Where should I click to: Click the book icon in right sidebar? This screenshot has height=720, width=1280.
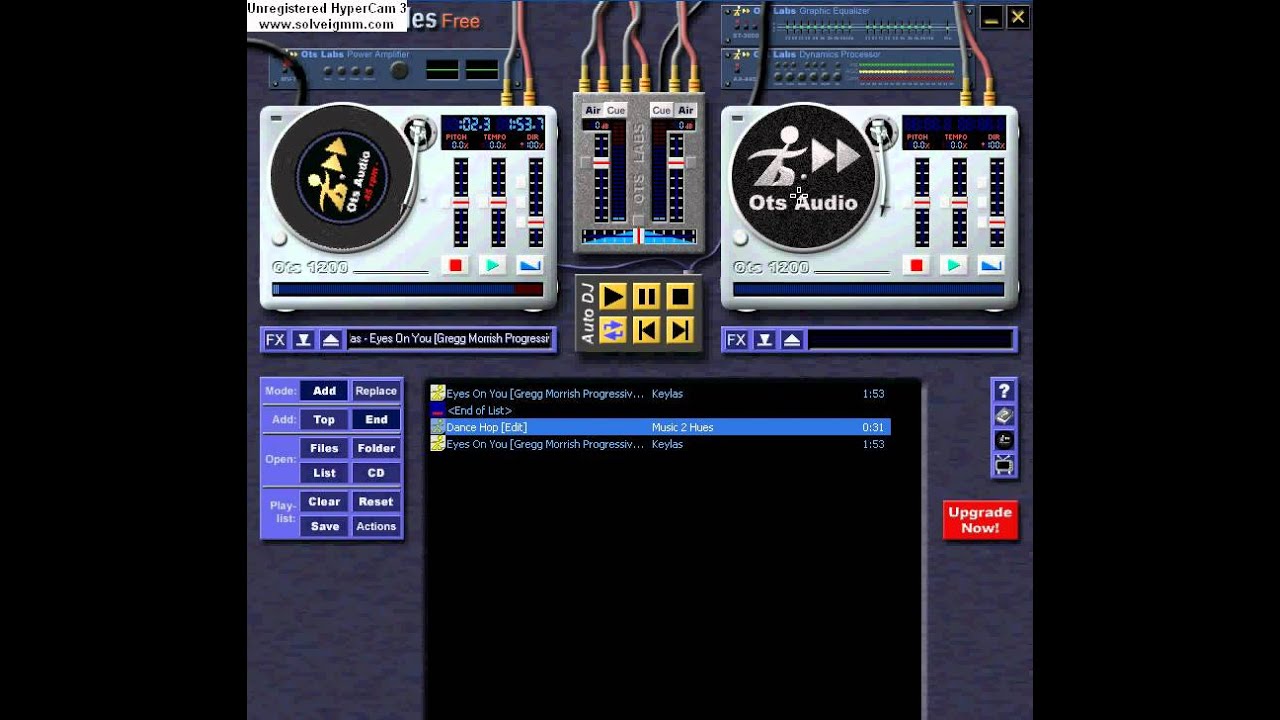[x=1004, y=416]
